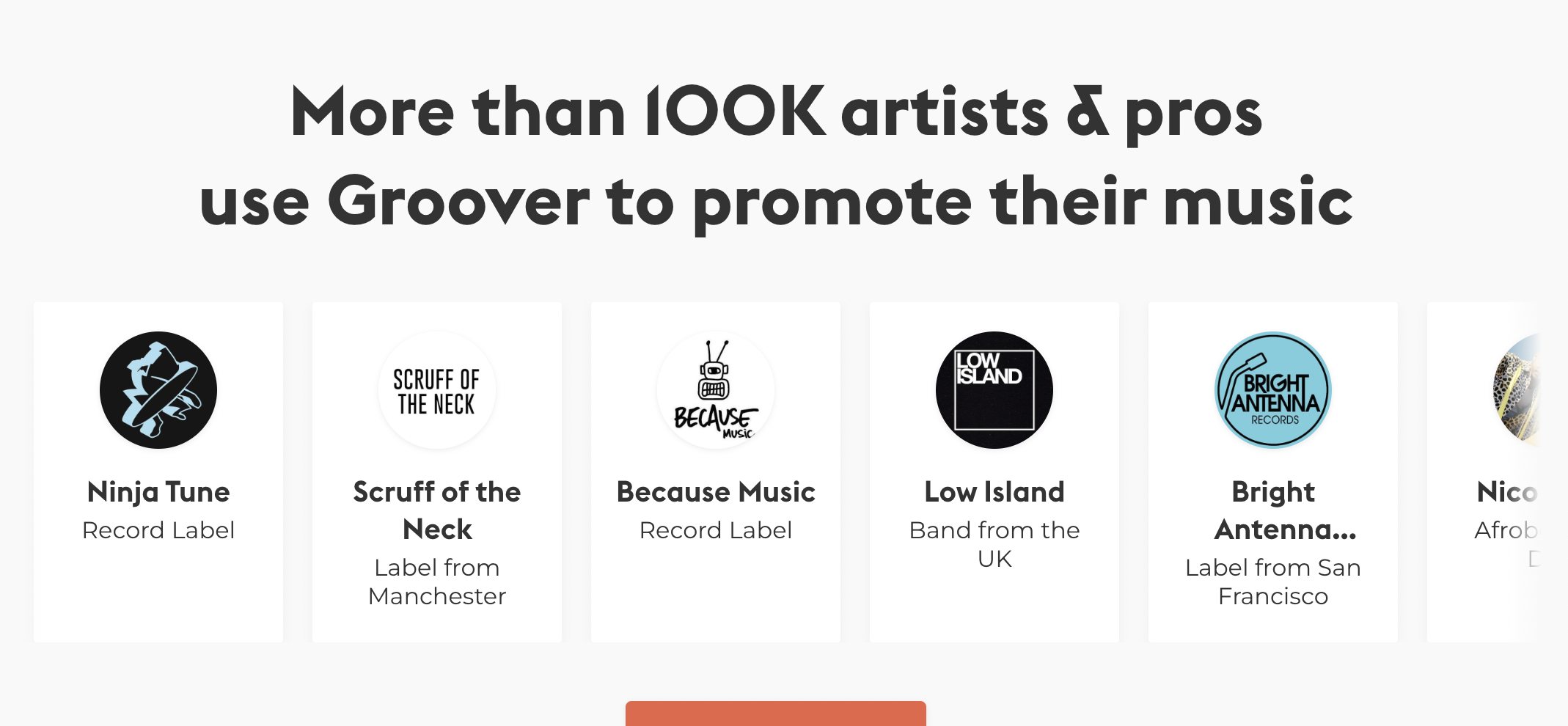
Task: Open the Scruff of the Neck title
Action: [x=437, y=510]
